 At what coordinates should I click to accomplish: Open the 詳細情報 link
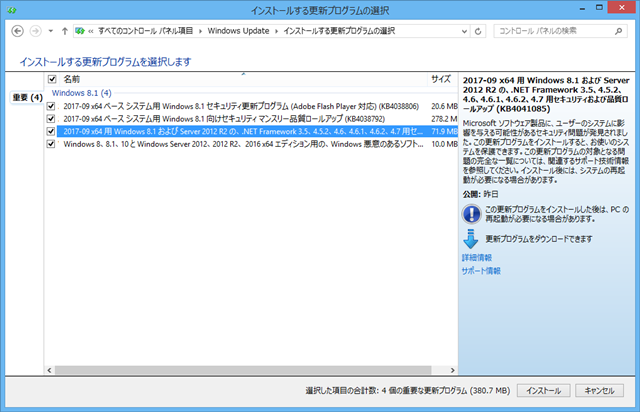pos(477,258)
